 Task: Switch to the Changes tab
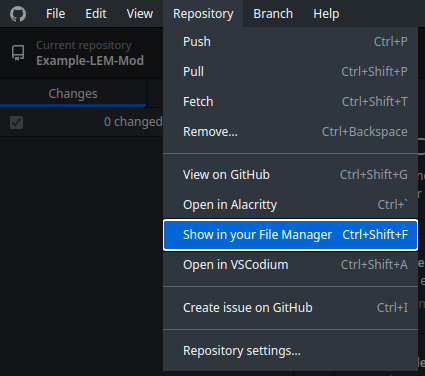73,94
